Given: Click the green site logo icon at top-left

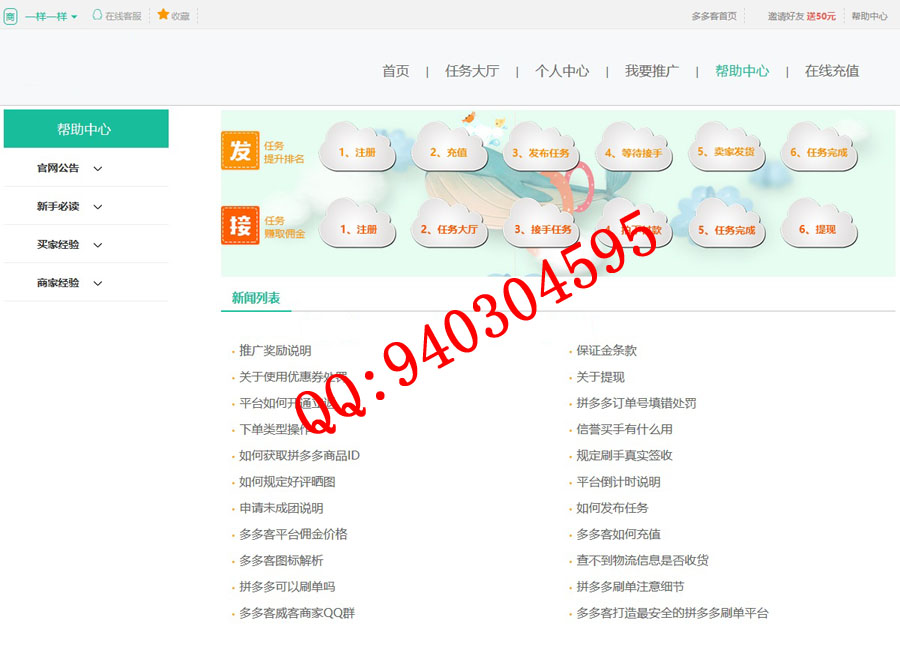Looking at the screenshot, I should coord(10,16).
